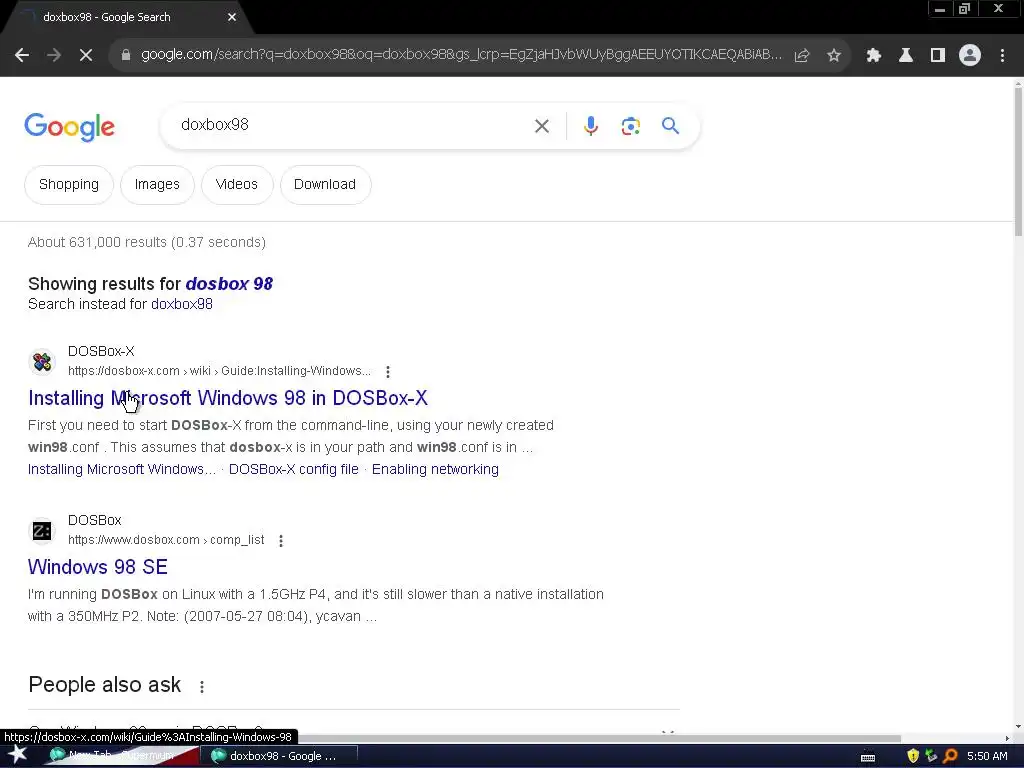Close the doxbox98 Google Search tab

pos(232,17)
